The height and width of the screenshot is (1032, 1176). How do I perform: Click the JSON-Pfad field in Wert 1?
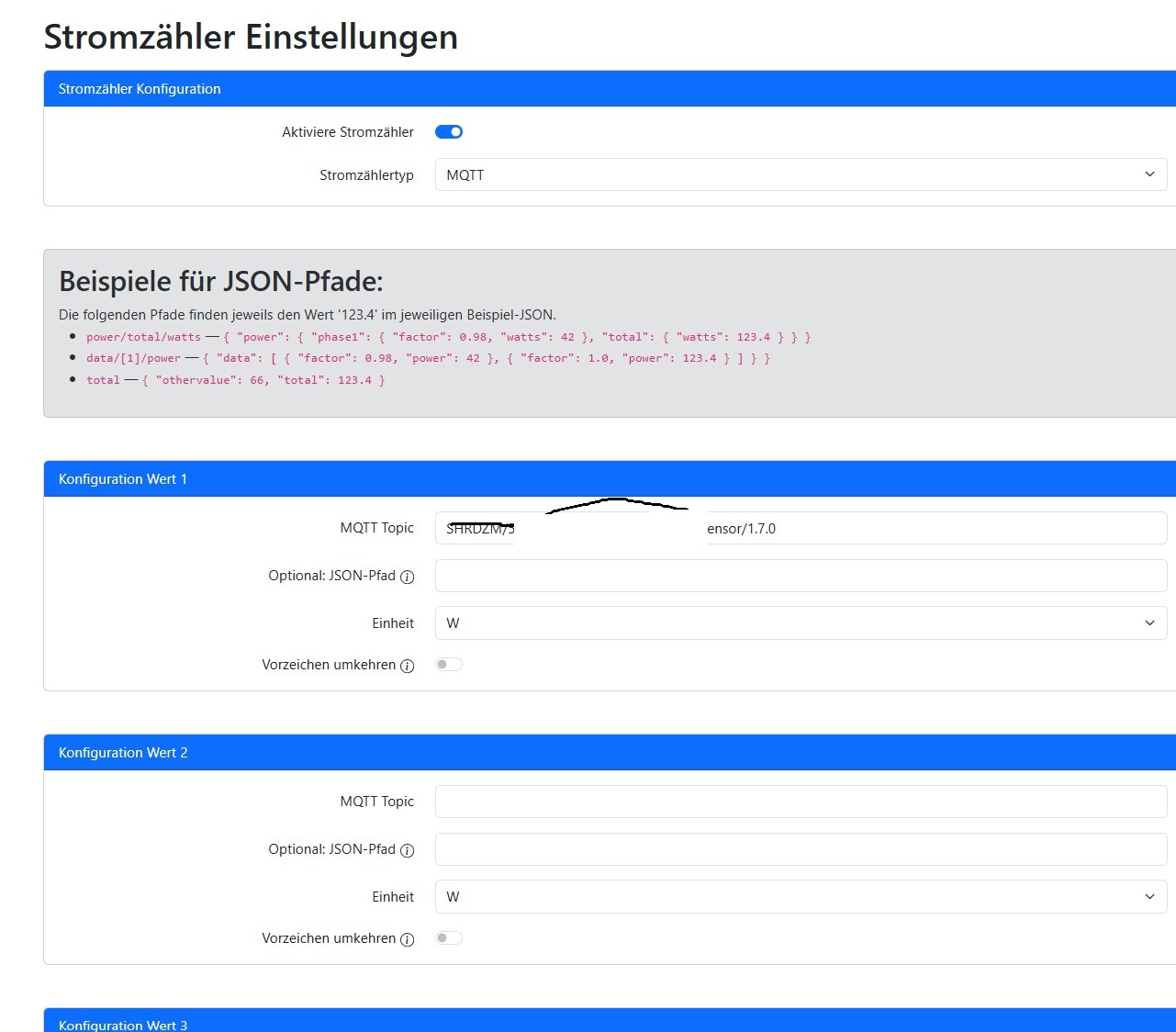801,576
